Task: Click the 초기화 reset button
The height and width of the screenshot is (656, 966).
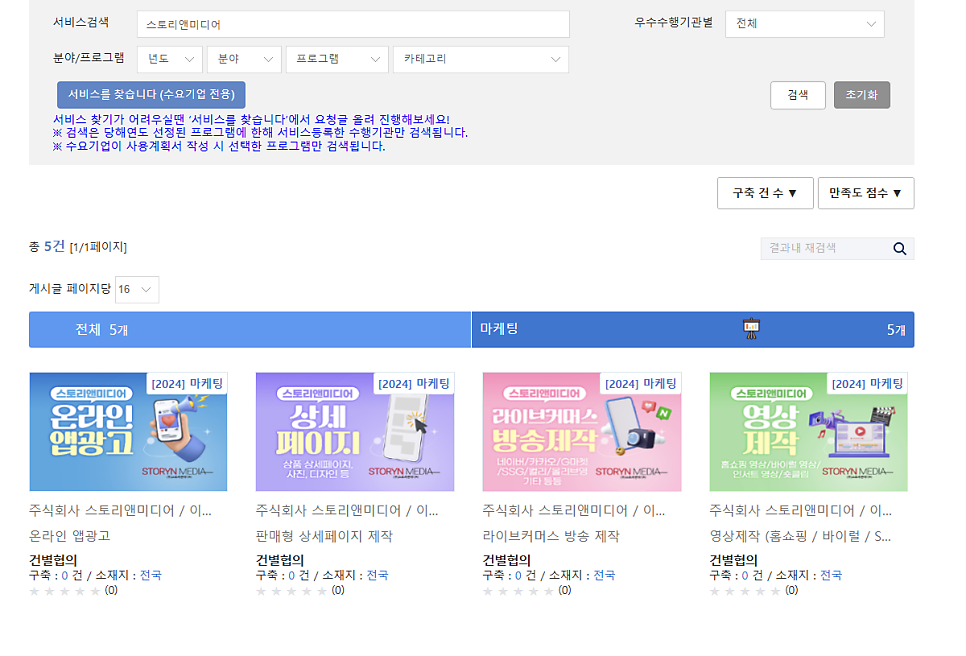Action: [x=862, y=95]
